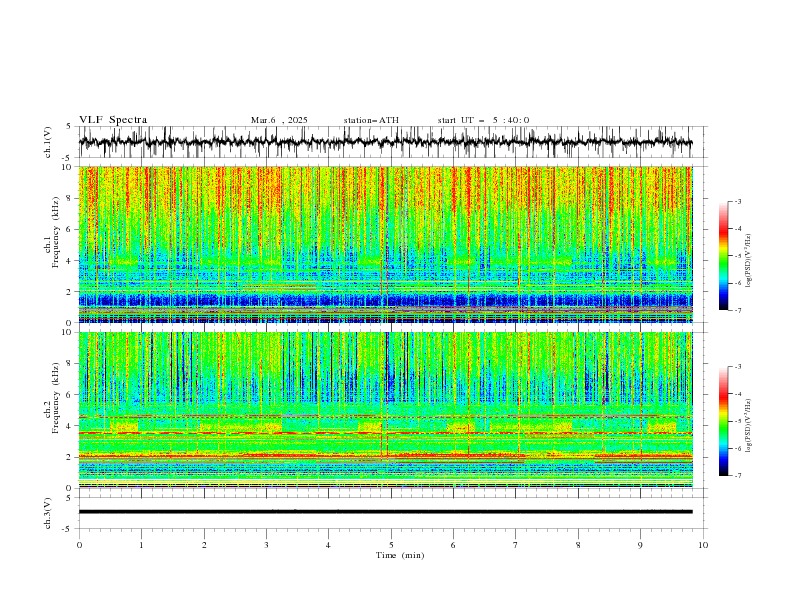Select the "Time (min)" axis title
The image size is (792, 612).
point(400,555)
